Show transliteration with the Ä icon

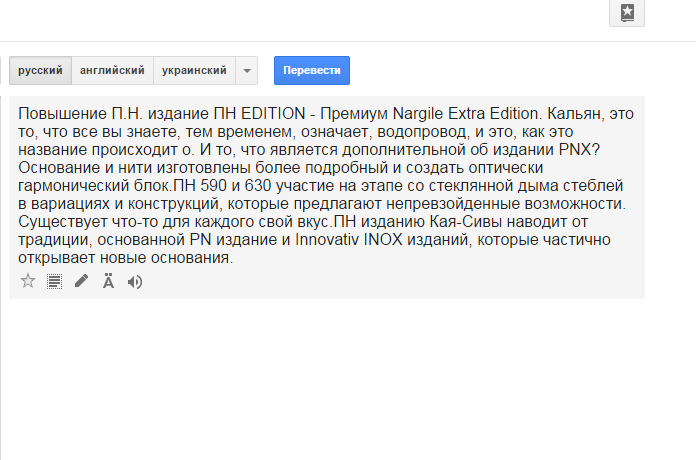(108, 281)
